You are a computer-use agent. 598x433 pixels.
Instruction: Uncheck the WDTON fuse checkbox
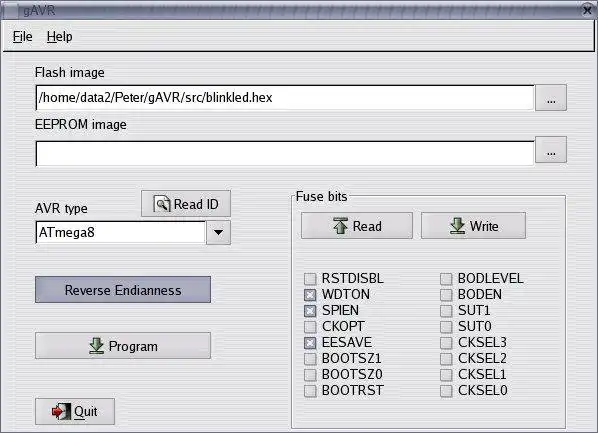[x=310, y=295]
